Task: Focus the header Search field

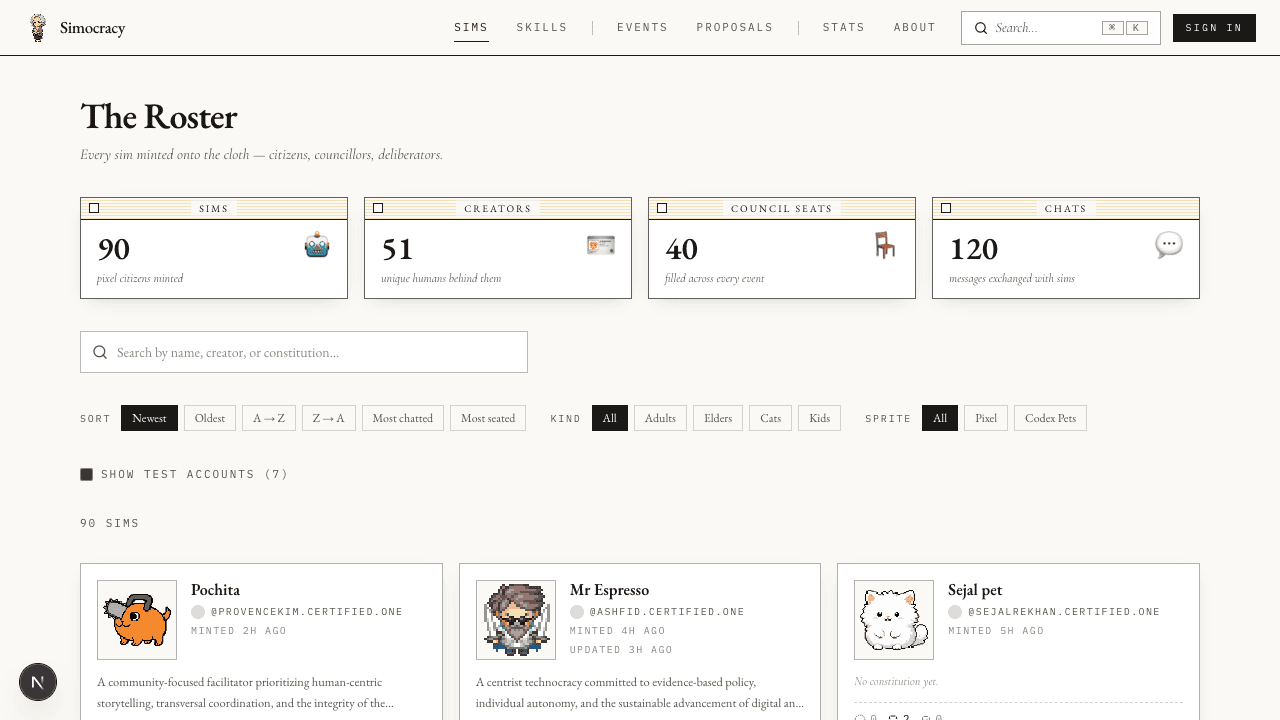Action: coord(1061,28)
